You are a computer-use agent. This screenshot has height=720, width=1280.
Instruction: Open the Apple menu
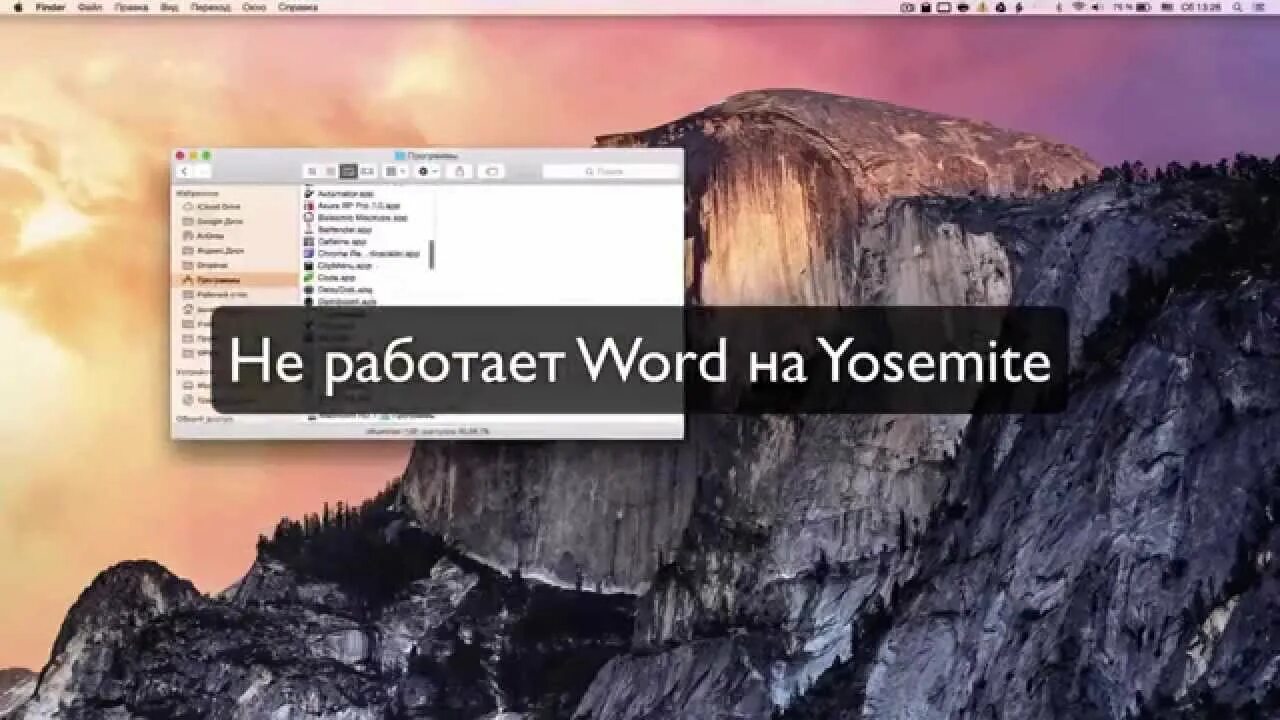pyautogui.click(x=17, y=6)
